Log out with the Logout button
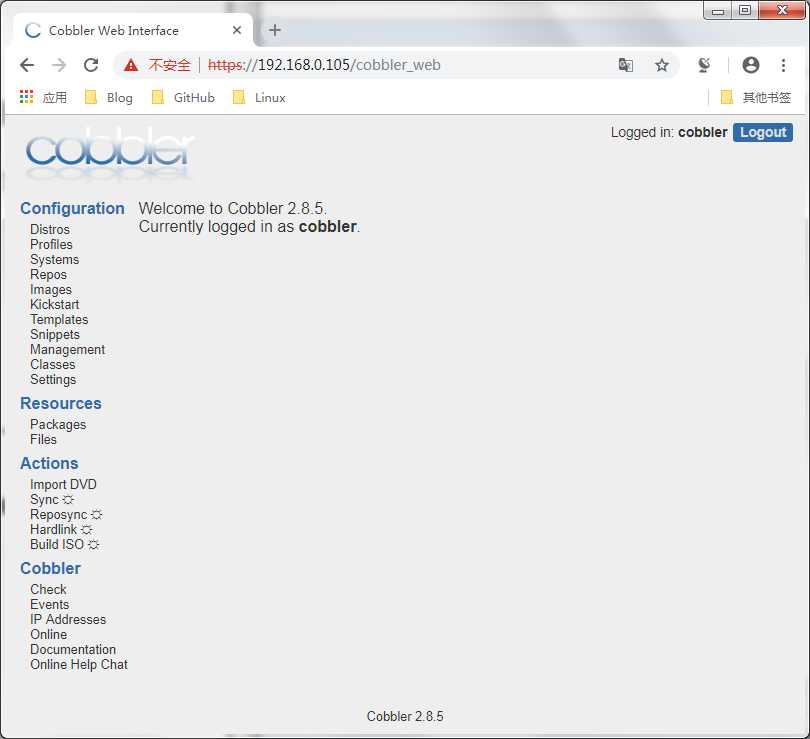The width and height of the screenshot is (810, 739). click(762, 132)
